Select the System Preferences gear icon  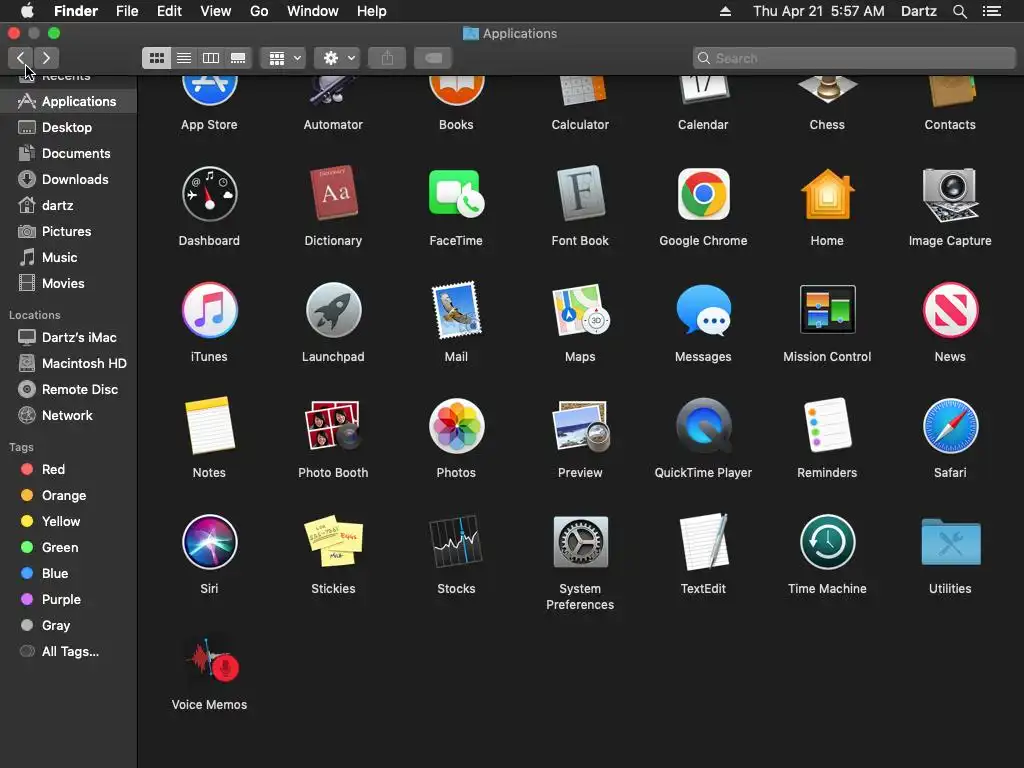pos(580,542)
